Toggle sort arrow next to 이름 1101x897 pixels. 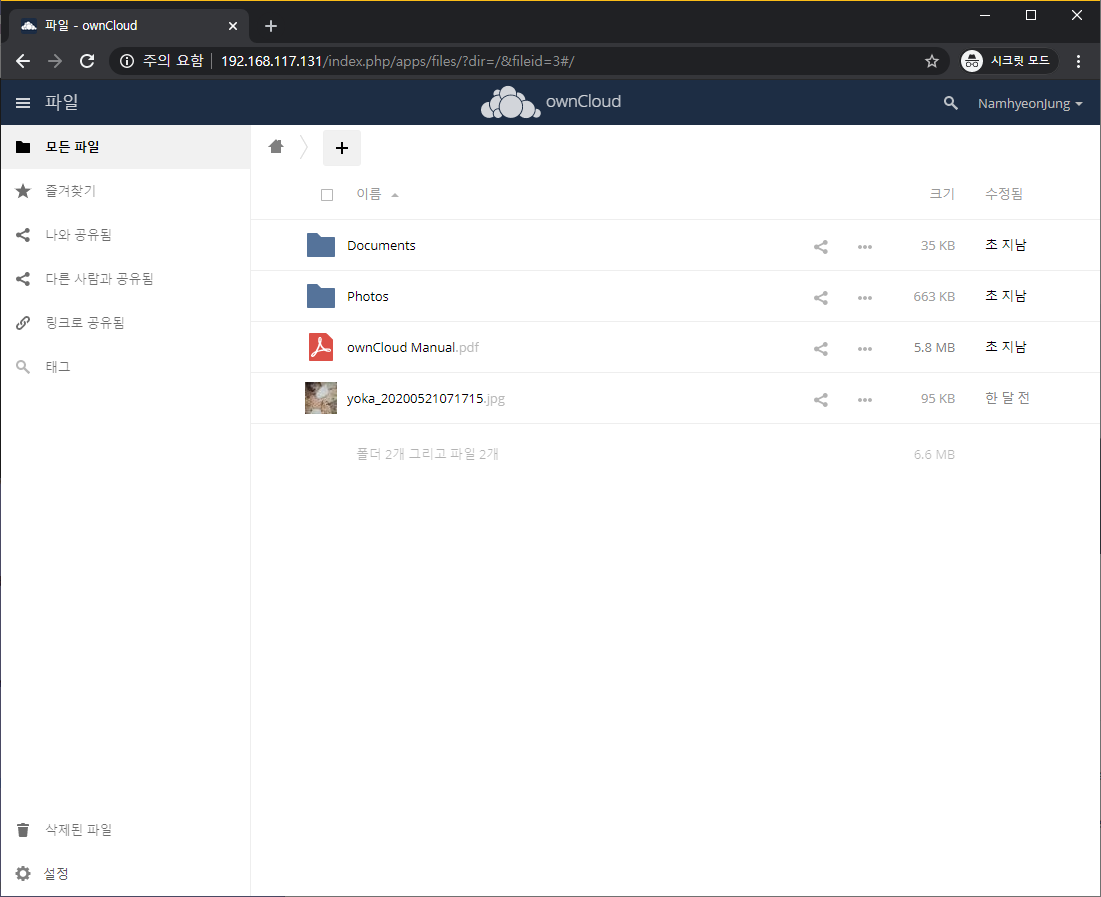click(x=395, y=195)
